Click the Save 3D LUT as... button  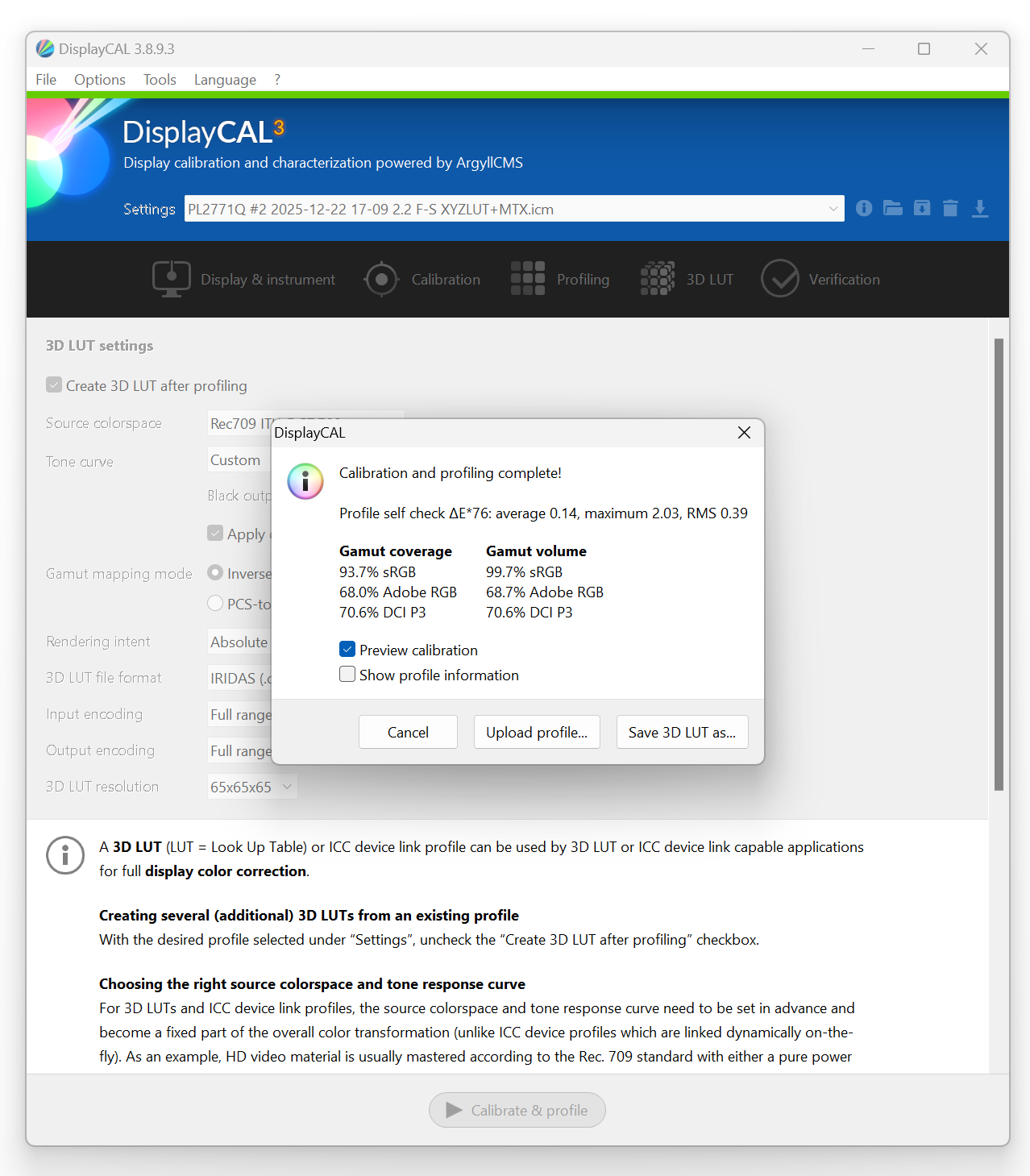(682, 732)
